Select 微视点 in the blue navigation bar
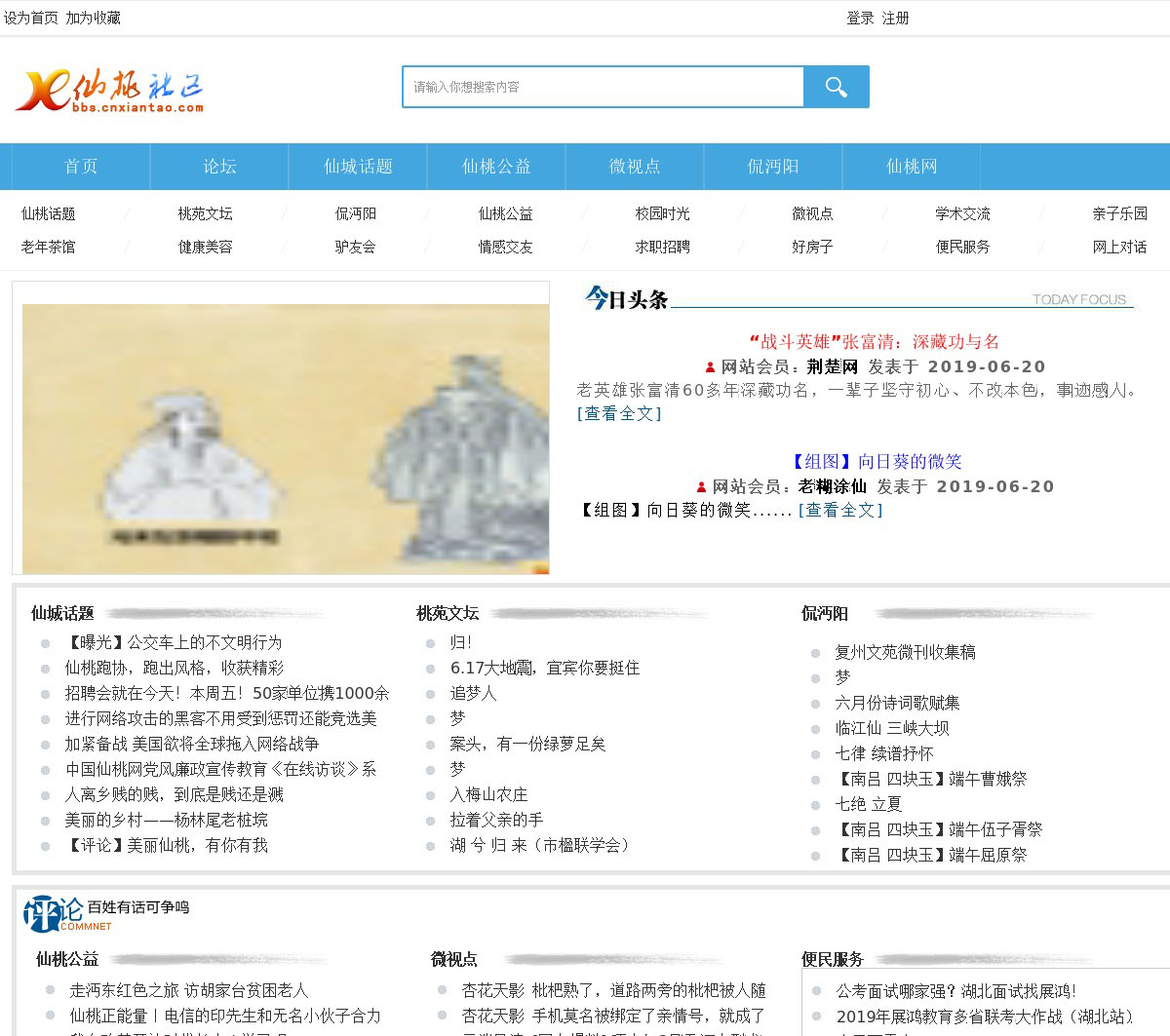This screenshot has height=1036, width=1170. click(635, 167)
